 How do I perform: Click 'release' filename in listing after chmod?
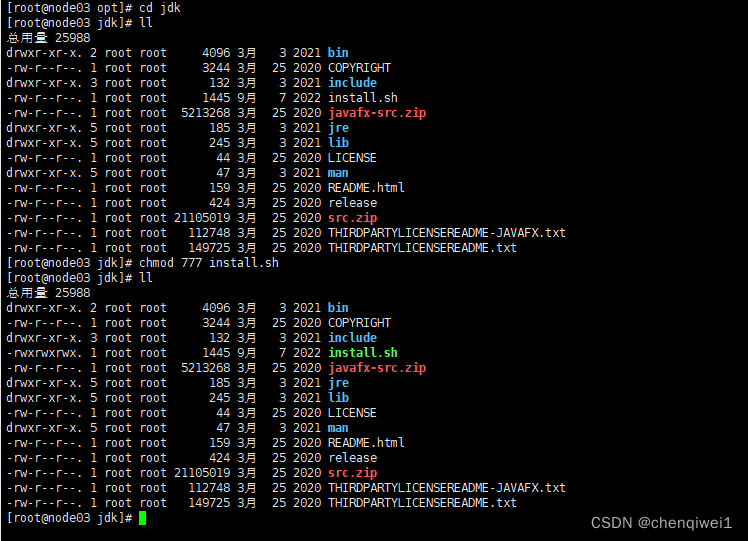click(x=353, y=458)
